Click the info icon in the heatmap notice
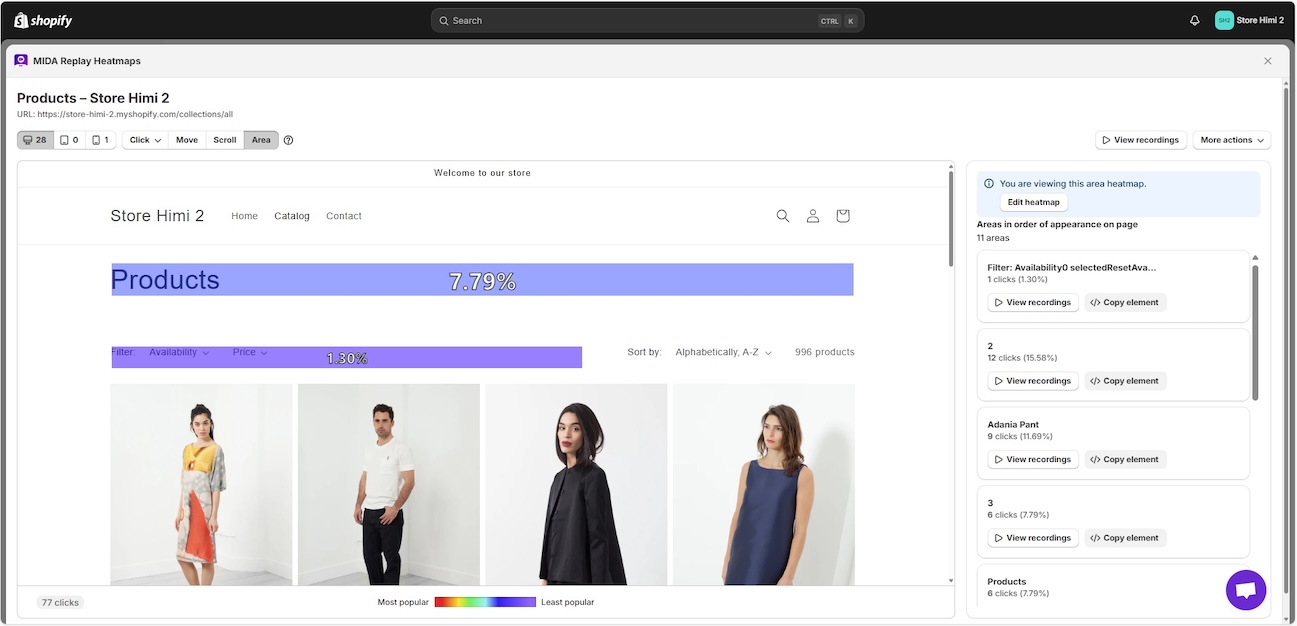 point(989,184)
